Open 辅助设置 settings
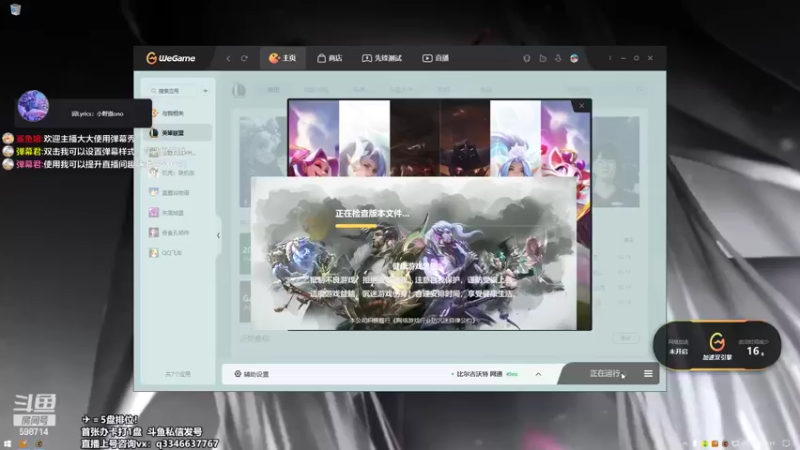The width and height of the screenshot is (800, 450). coord(251,374)
